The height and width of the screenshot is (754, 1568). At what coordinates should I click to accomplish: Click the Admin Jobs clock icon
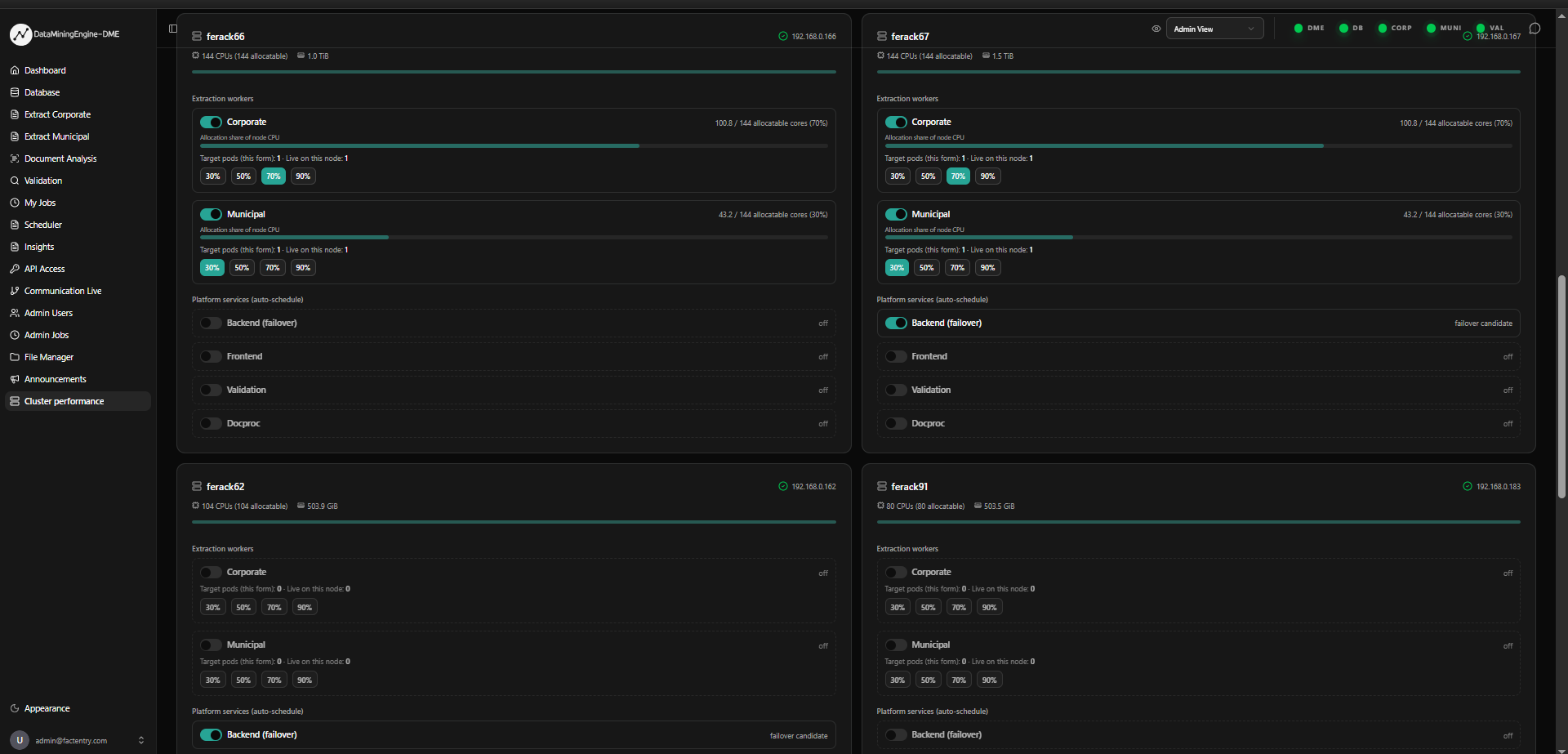(15, 335)
